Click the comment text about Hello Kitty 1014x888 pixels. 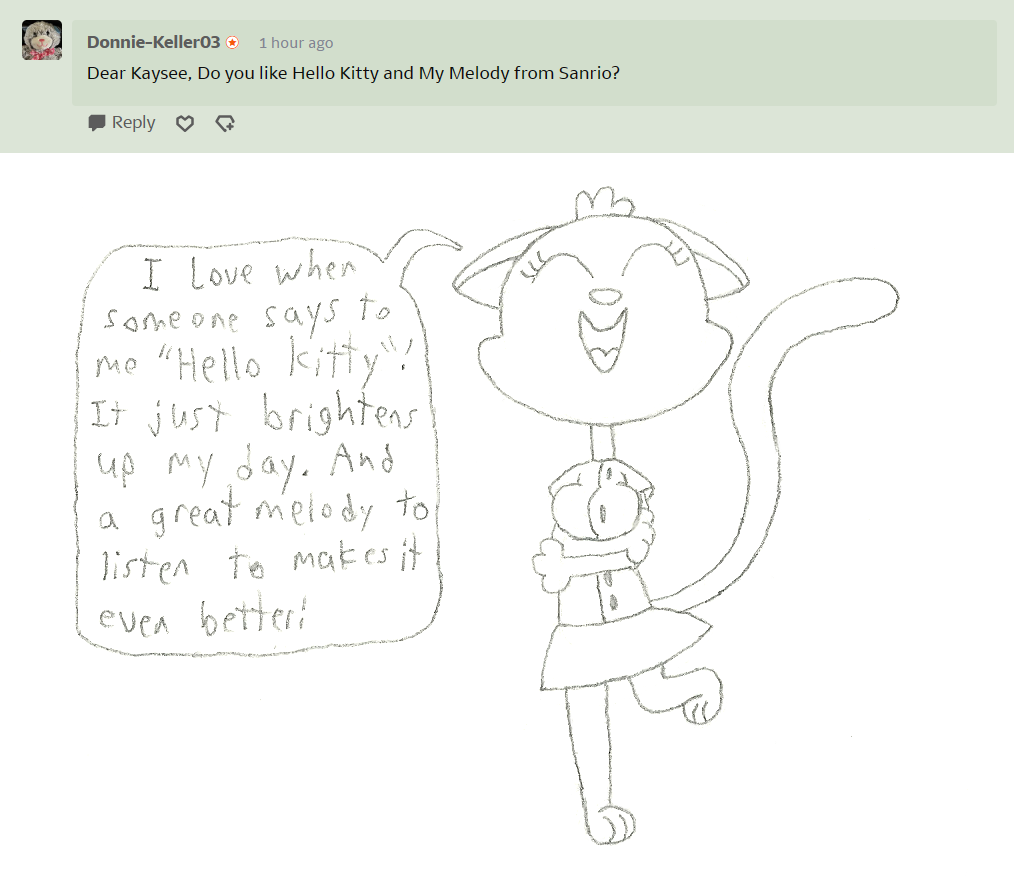(x=353, y=73)
